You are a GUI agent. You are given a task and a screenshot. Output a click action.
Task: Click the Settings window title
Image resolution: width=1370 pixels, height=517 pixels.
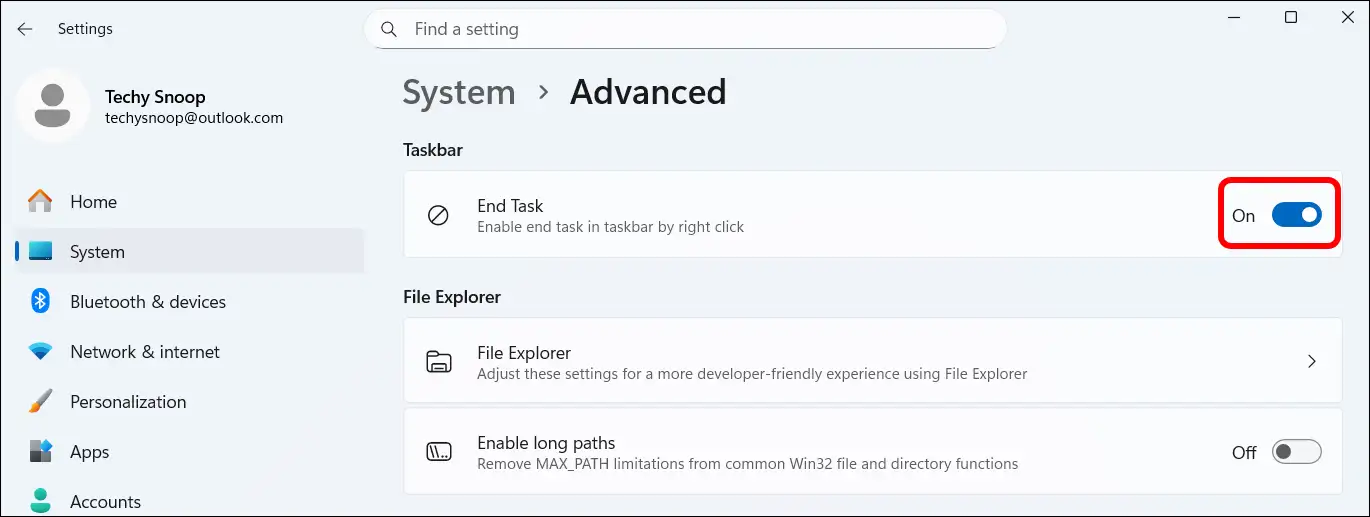[85, 29]
